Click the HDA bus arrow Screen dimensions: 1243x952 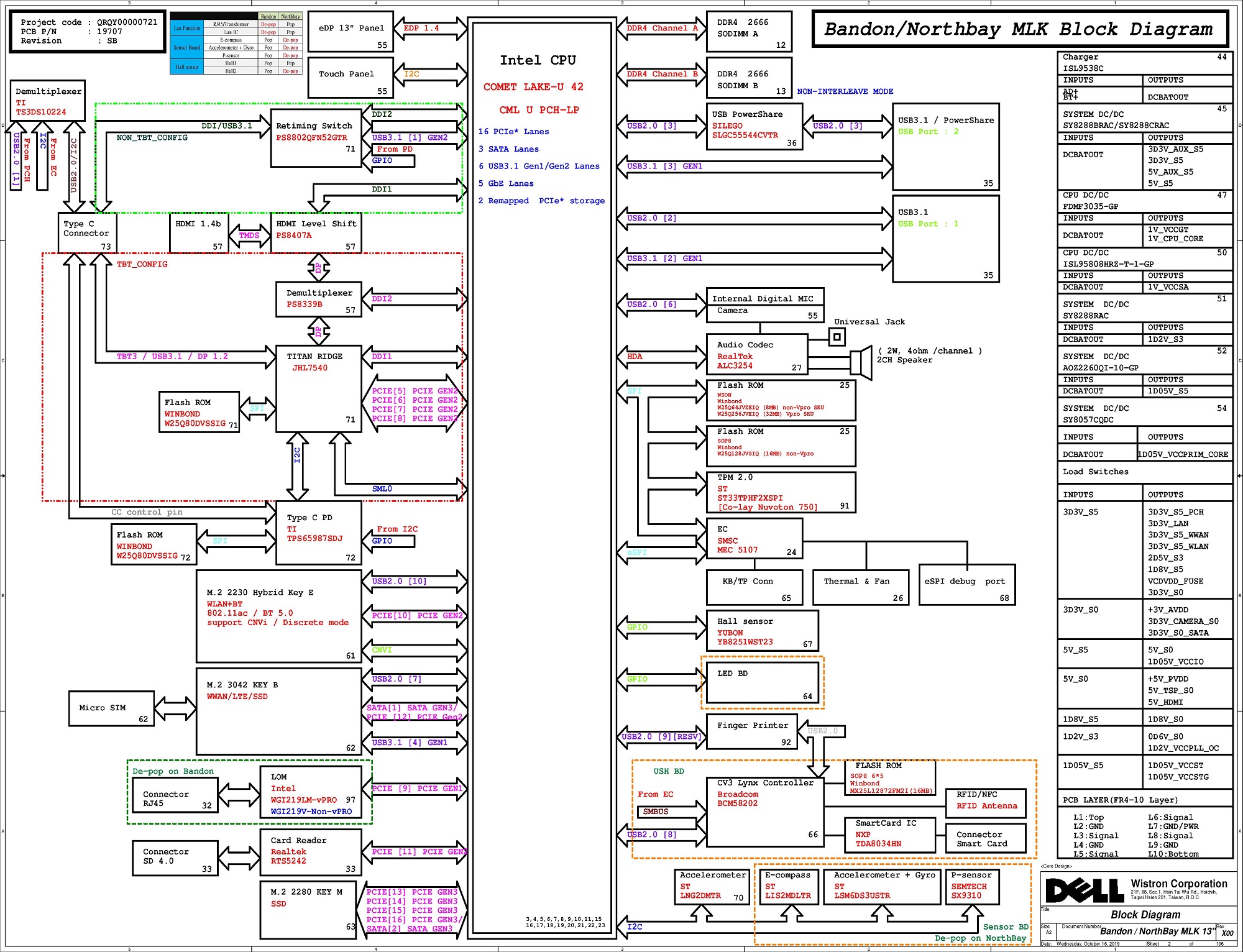pos(661,357)
